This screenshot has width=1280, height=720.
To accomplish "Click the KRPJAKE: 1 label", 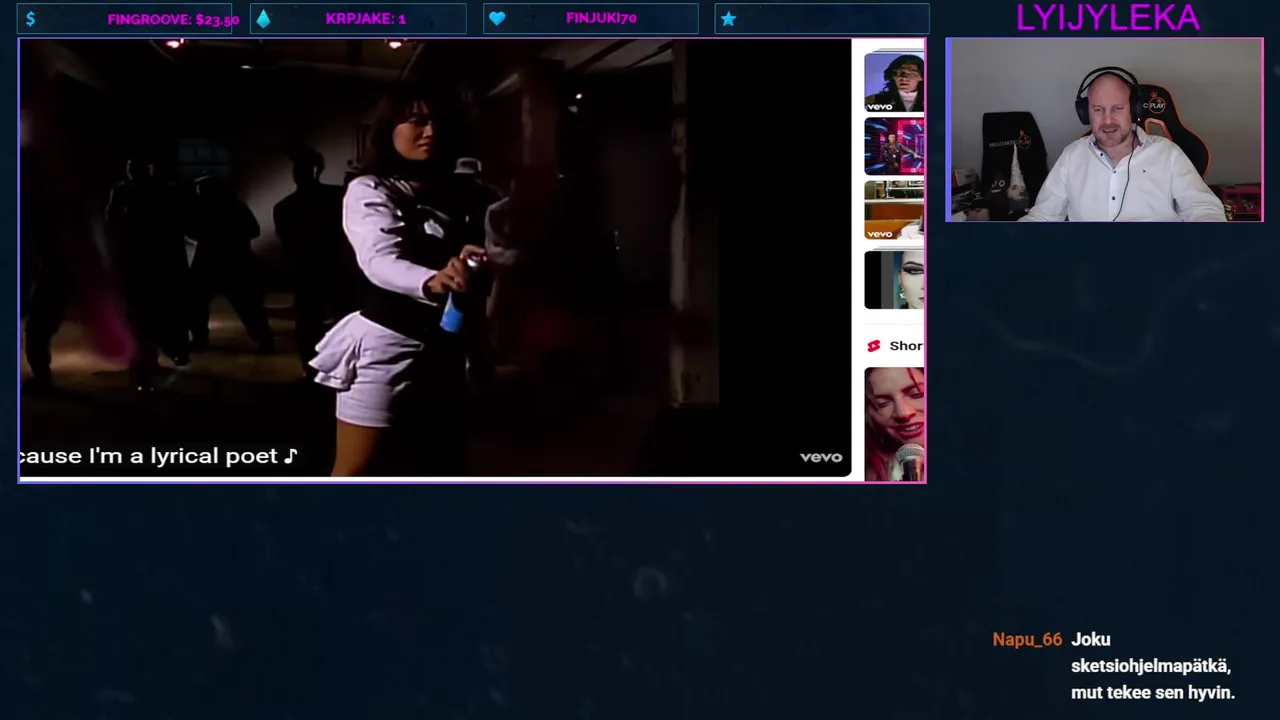I will coord(365,19).
